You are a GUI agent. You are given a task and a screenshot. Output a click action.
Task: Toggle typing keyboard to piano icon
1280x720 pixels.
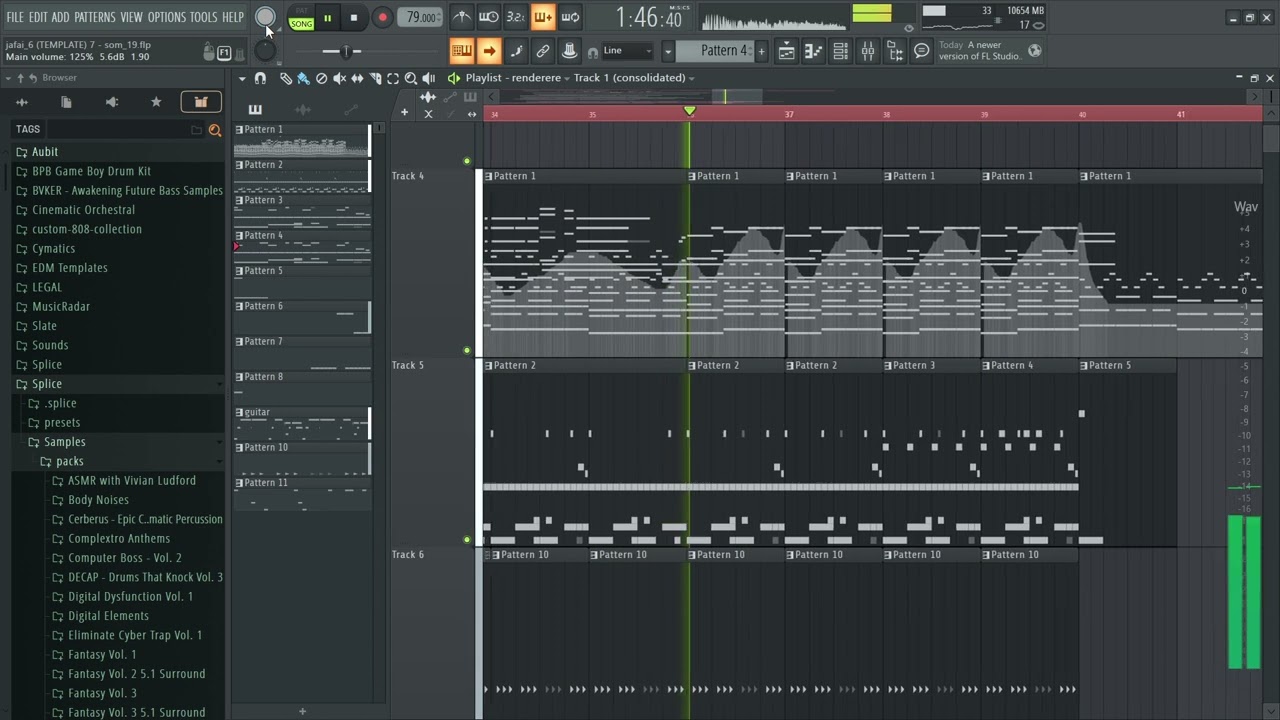click(x=461, y=51)
